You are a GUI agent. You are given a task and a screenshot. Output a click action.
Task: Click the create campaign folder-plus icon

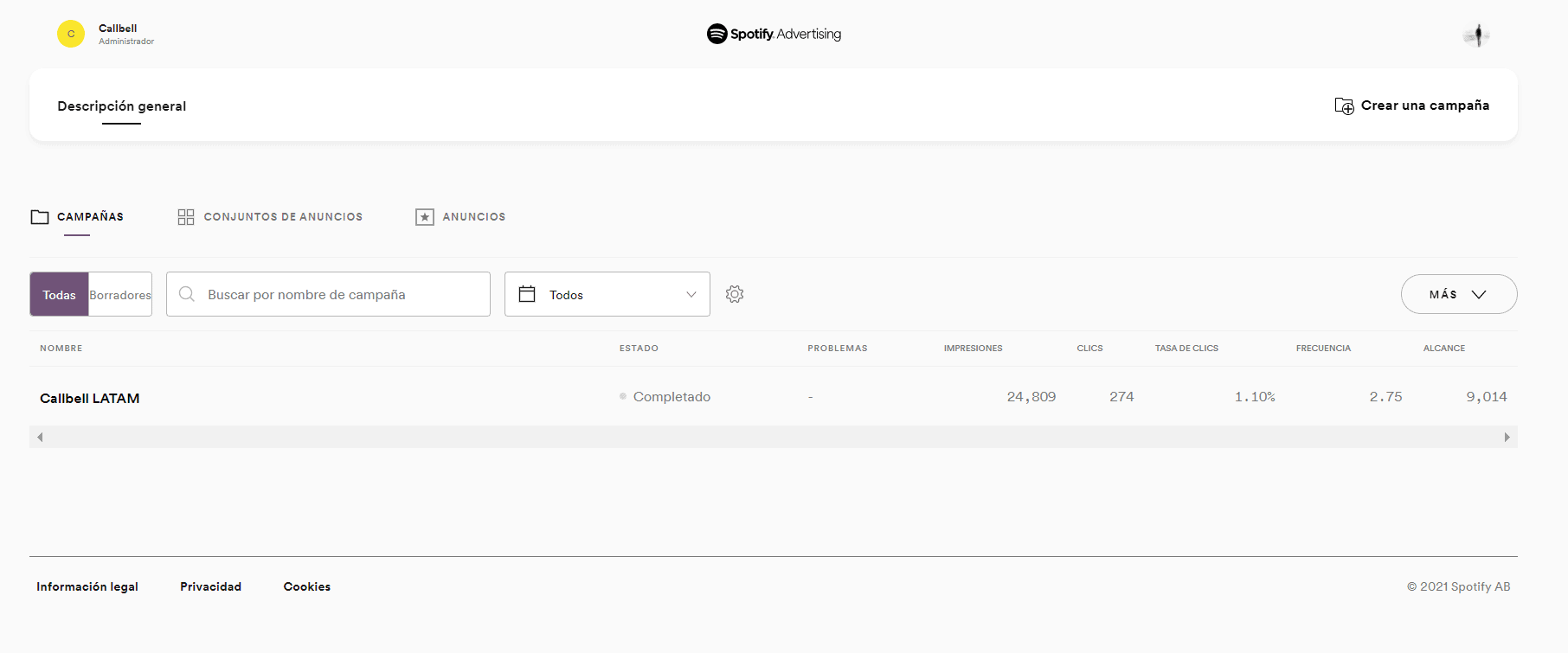(1344, 106)
